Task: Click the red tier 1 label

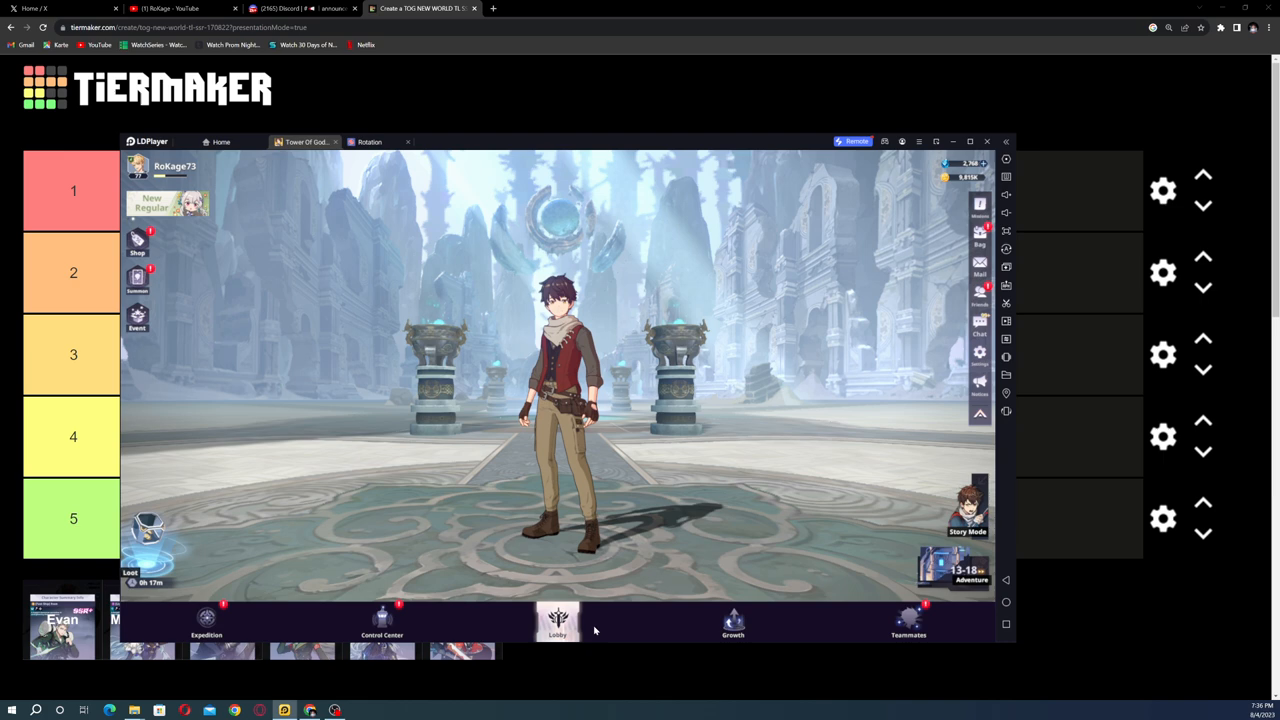Action: (x=72, y=191)
